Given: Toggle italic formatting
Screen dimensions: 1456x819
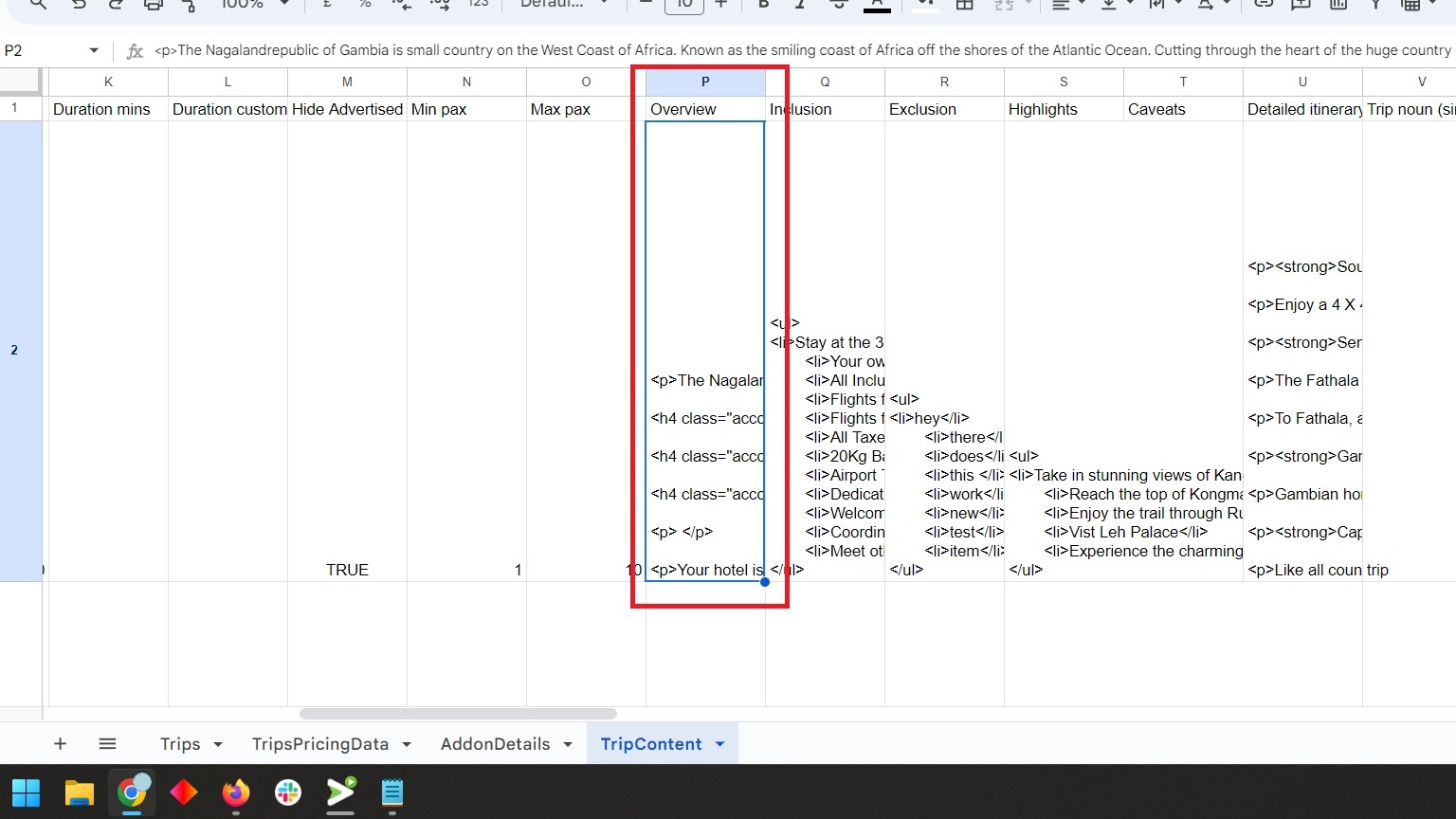Looking at the screenshot, I should pyautogui.click(x=800, y=5).
